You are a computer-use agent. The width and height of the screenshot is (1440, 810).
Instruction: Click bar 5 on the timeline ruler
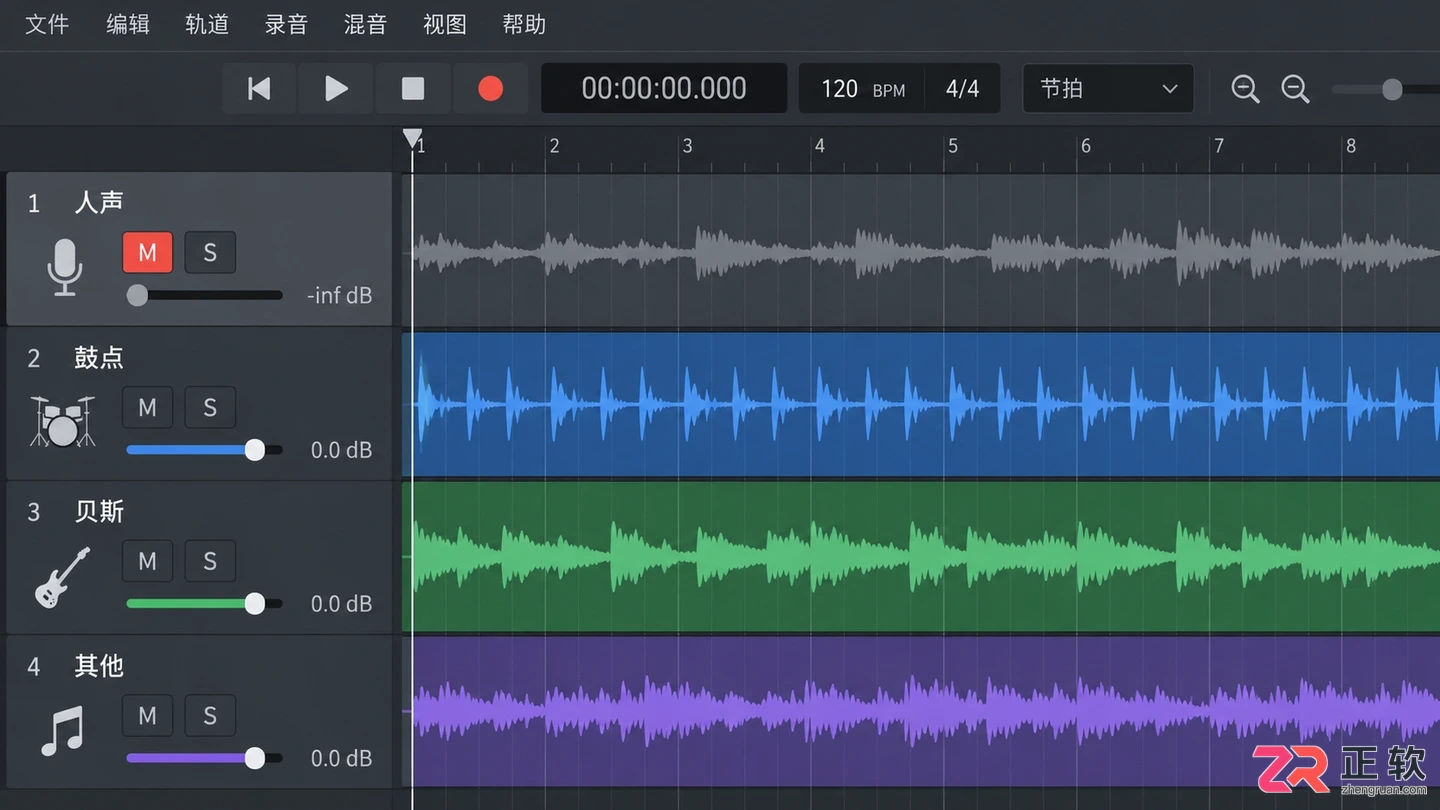click(x=953, y=146)
